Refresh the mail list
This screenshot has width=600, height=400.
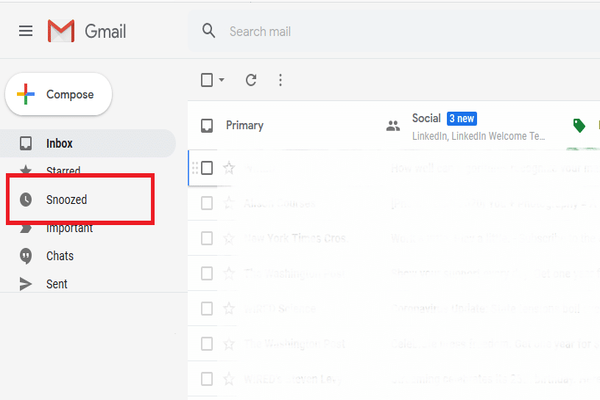point(251,80)
